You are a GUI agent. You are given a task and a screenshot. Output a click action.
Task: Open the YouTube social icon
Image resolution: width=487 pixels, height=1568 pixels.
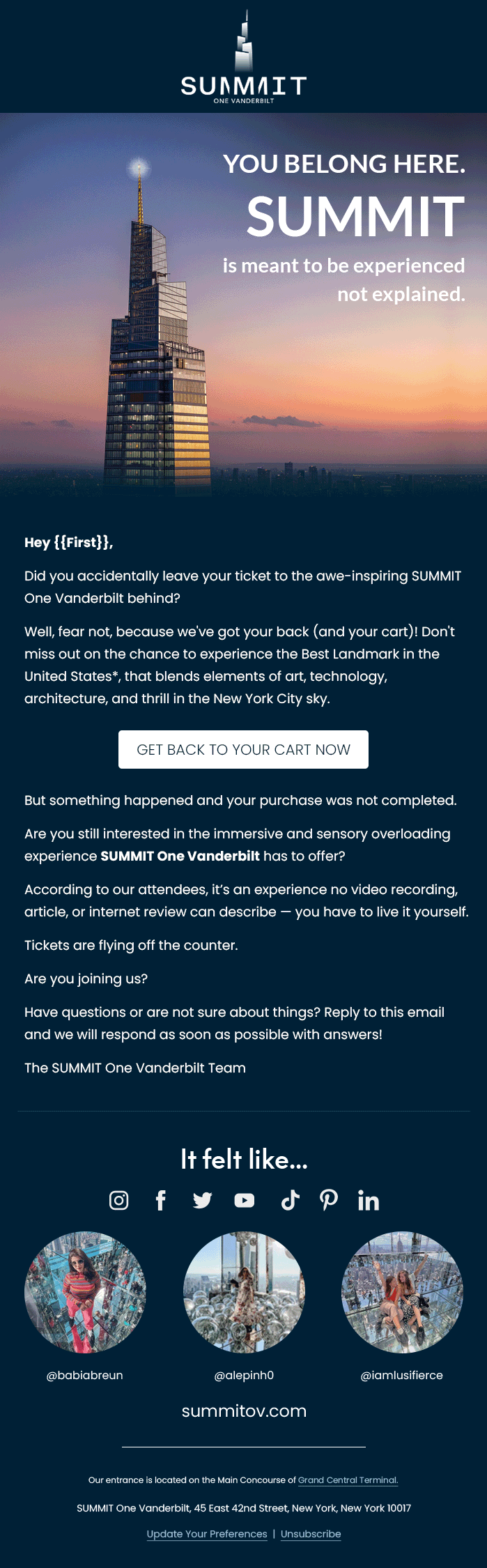click(x=245, y=1200)
